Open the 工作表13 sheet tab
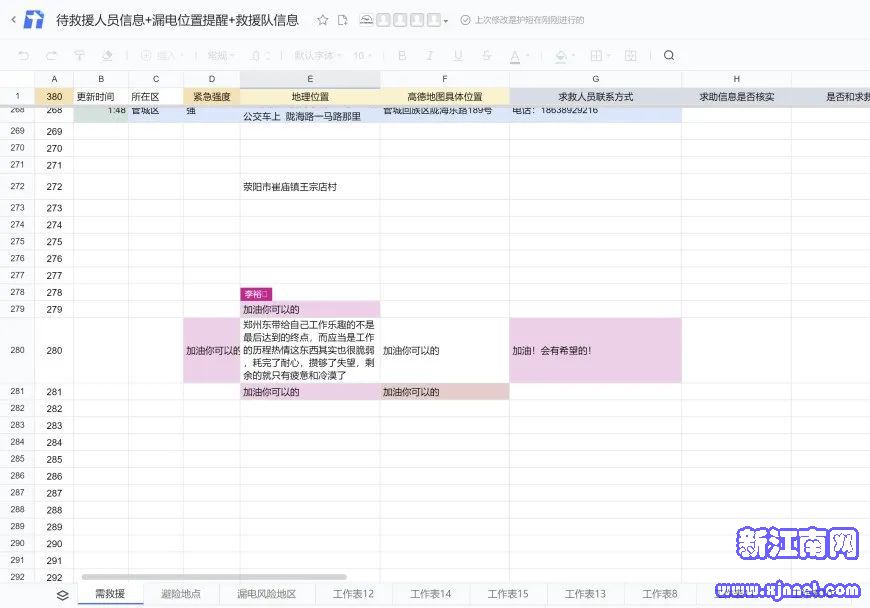Image resolution: width=870 pixels, height=608 pixels. click(585, 594)
